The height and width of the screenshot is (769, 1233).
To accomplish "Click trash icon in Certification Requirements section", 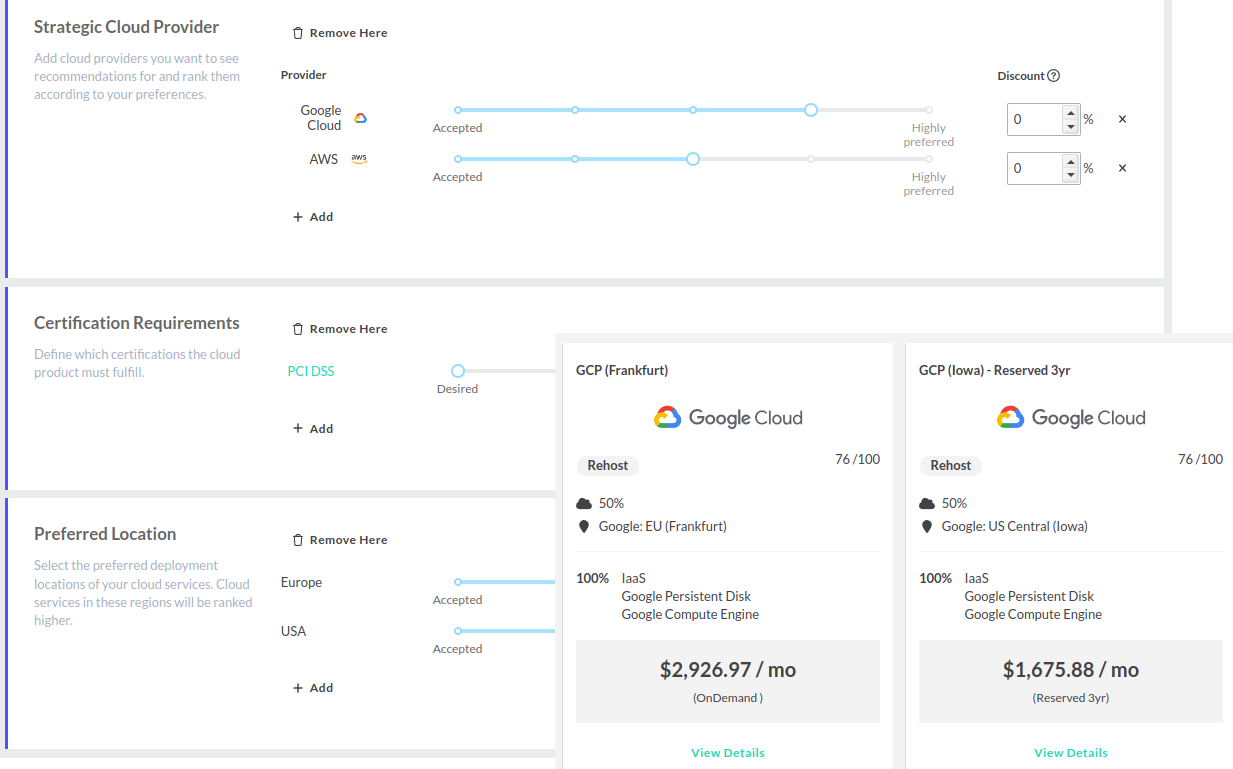I will click(298, 329).
